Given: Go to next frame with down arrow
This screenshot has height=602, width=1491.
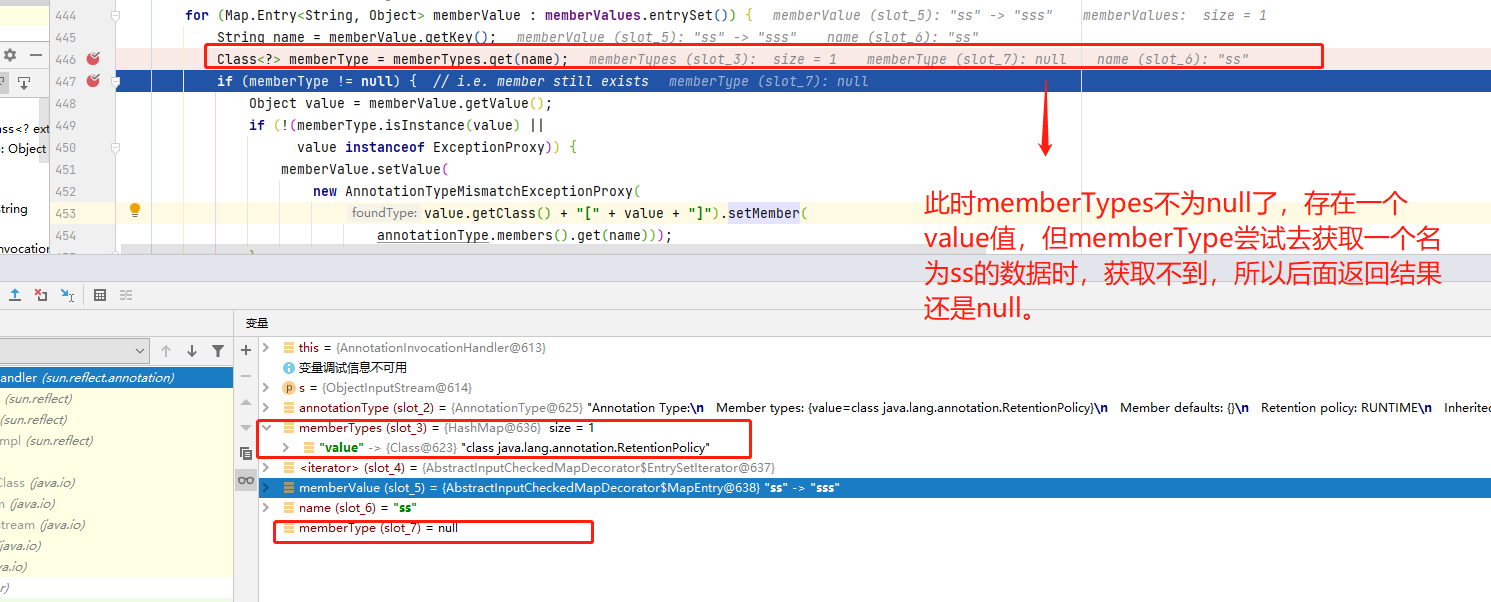Looking at the screenshot, I should (192, 351).
